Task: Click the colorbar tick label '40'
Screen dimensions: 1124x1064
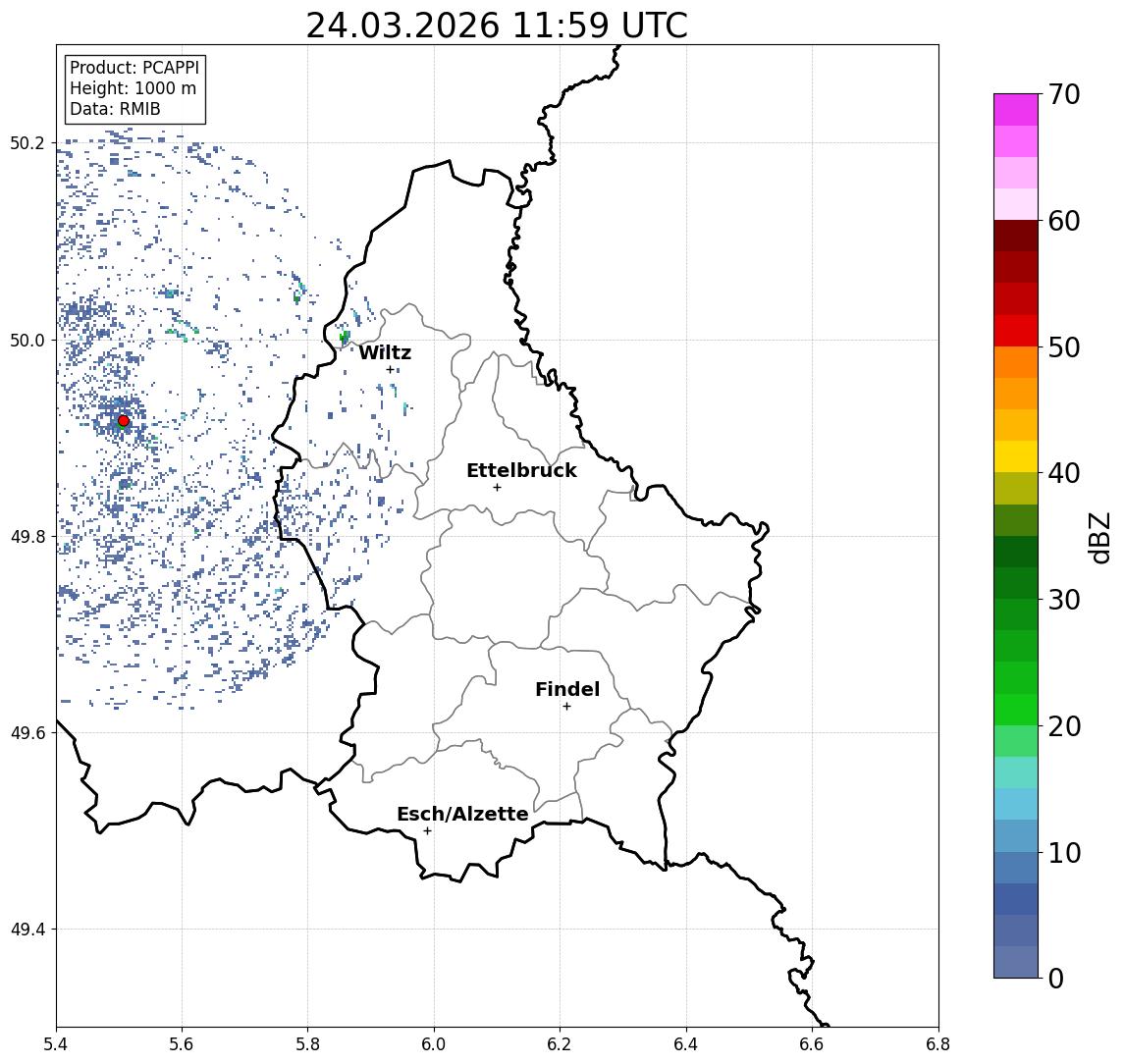Action: [1064, 473]
